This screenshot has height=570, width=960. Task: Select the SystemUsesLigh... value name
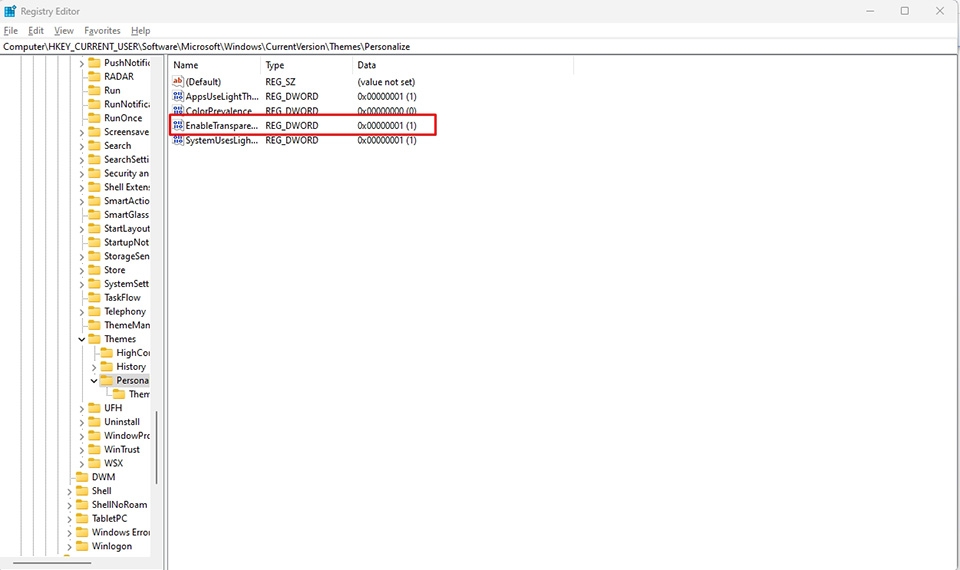[222, 140]
